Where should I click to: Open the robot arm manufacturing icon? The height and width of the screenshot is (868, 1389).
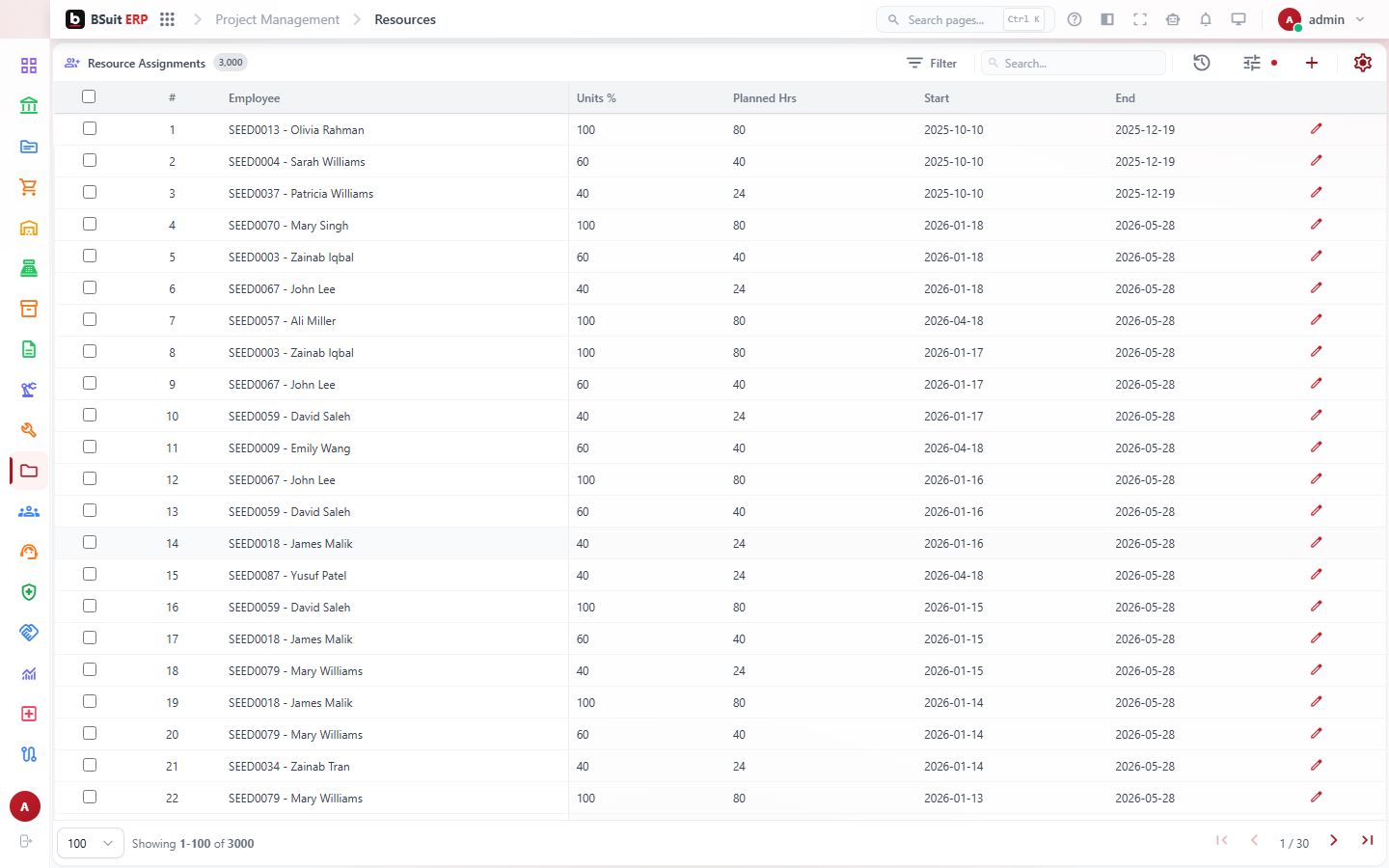(x=29, y=390)
